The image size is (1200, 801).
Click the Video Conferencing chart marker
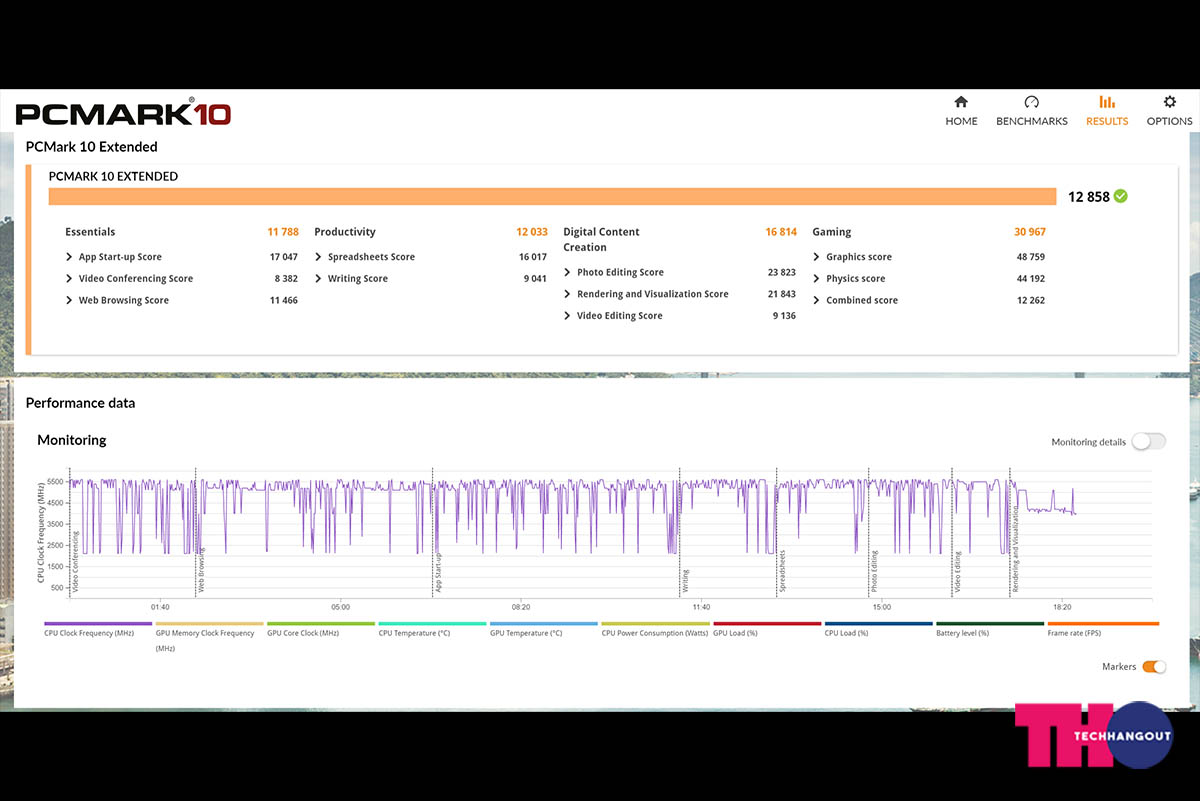[76, 563]
